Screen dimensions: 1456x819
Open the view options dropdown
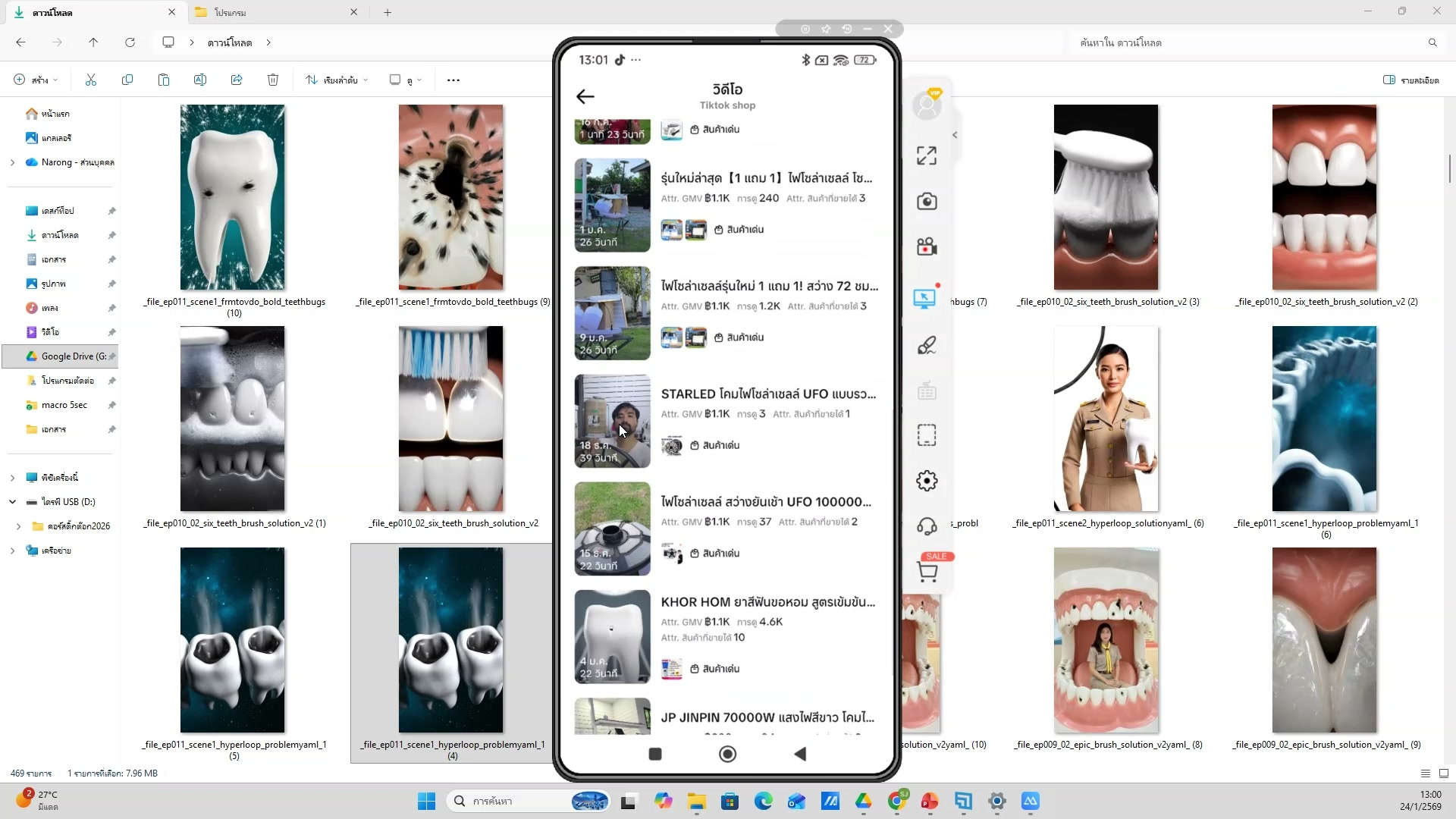point(406,80)
